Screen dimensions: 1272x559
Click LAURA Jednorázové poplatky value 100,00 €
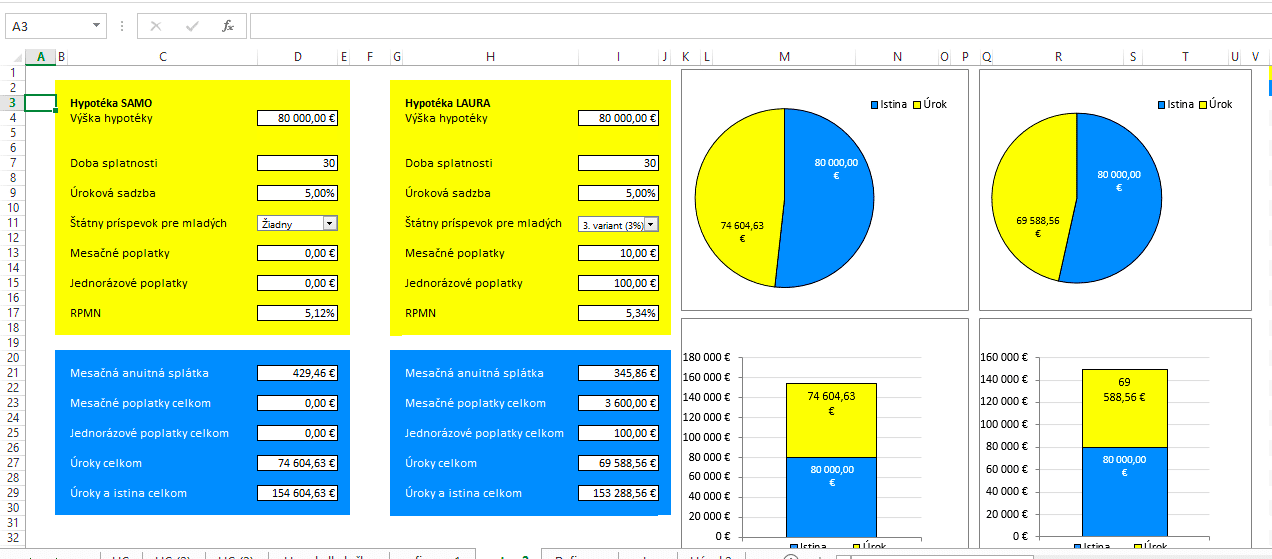[618, 283]
